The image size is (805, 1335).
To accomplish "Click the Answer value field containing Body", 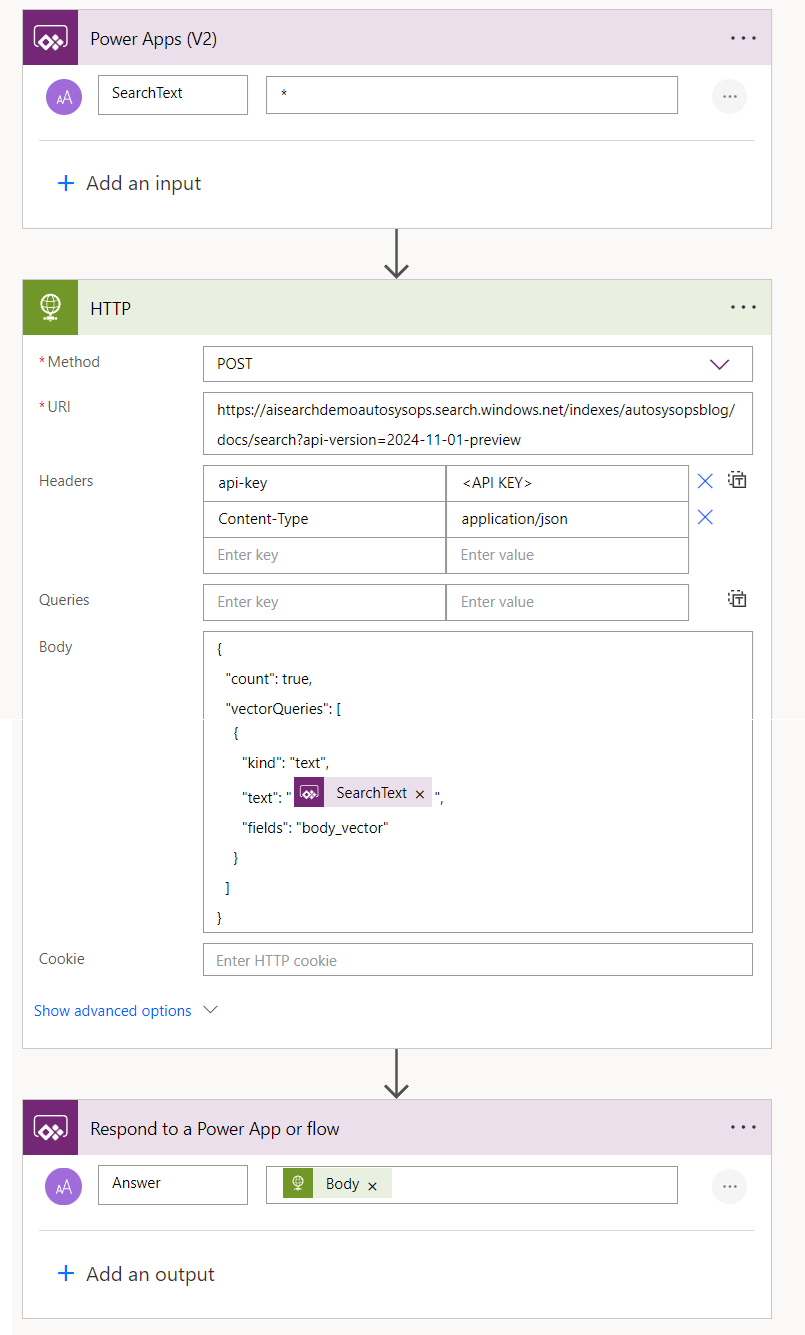I will click(x=472, y=1185).
